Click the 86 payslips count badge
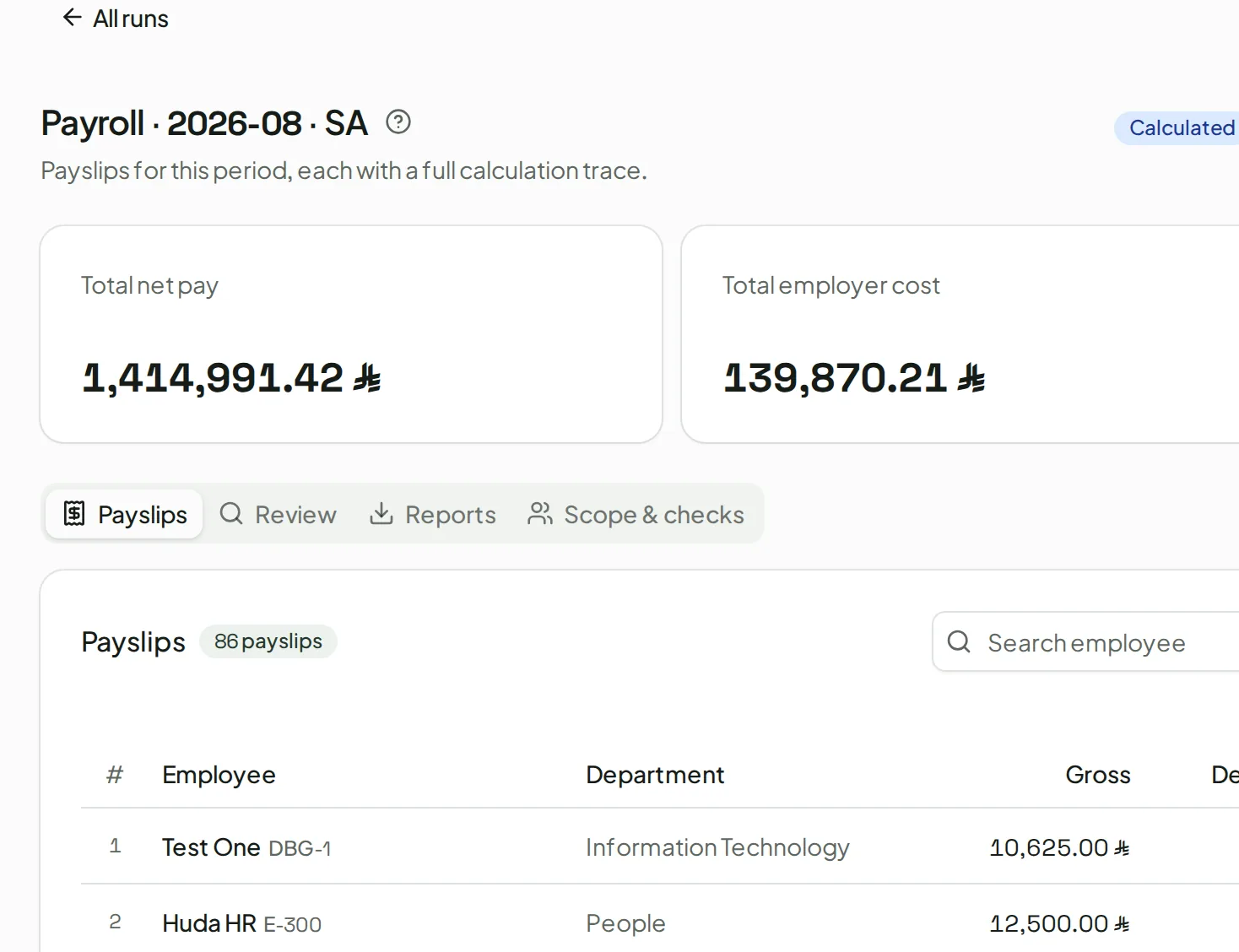 click(268, 641)
